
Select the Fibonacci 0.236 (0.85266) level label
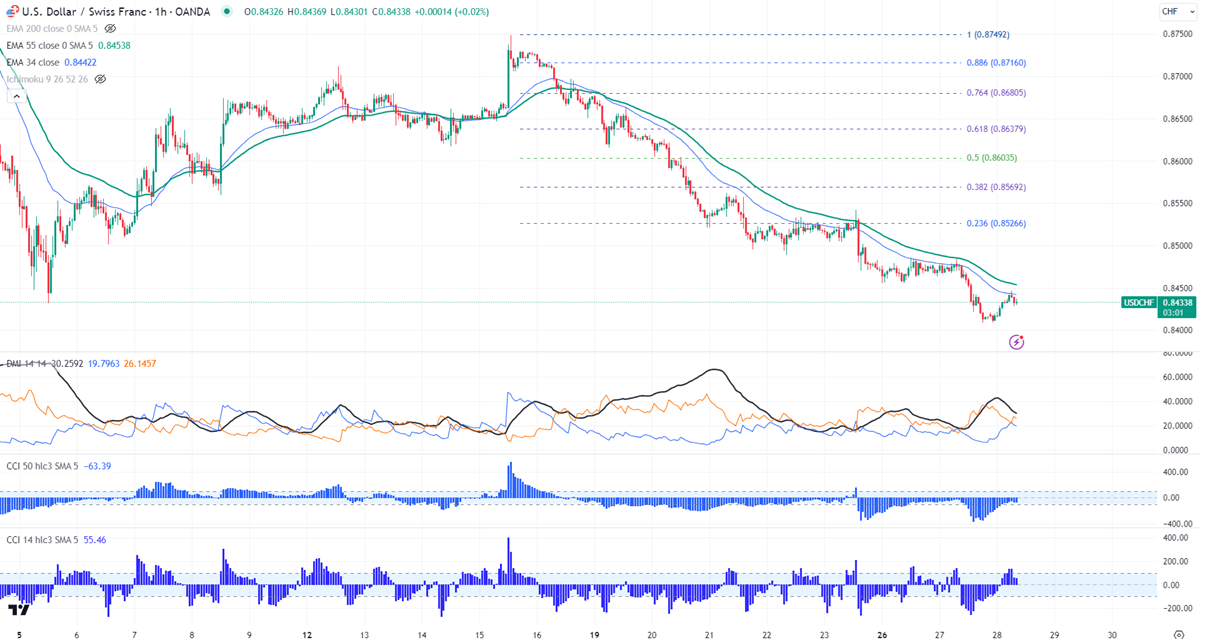[x=997, y=223]
